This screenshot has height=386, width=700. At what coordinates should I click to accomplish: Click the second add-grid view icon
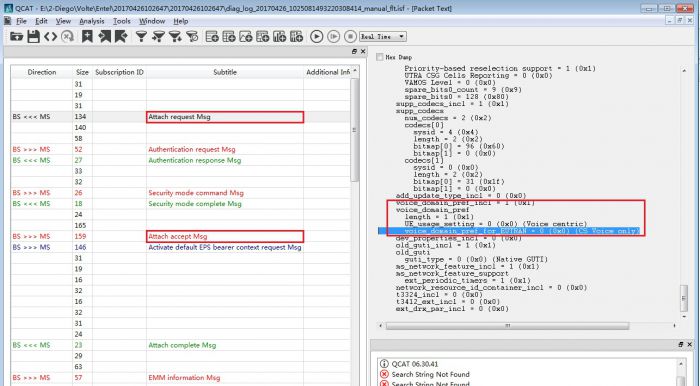click(x=229, y=37)
